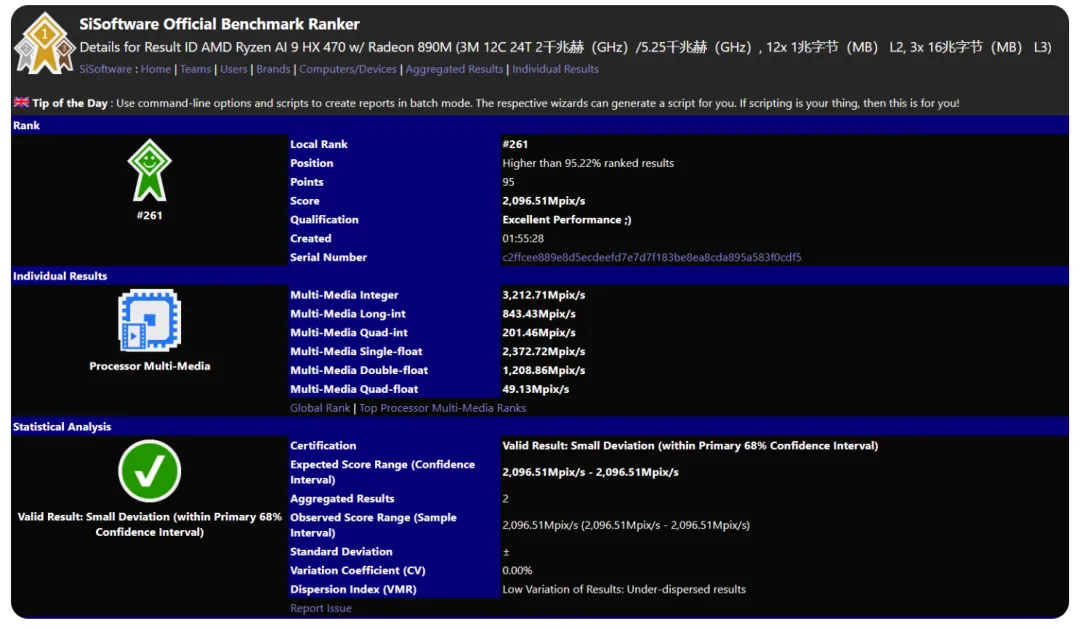Screen dimensions: 1080x629
Task: Browse the Brands section
Action: 272,69
